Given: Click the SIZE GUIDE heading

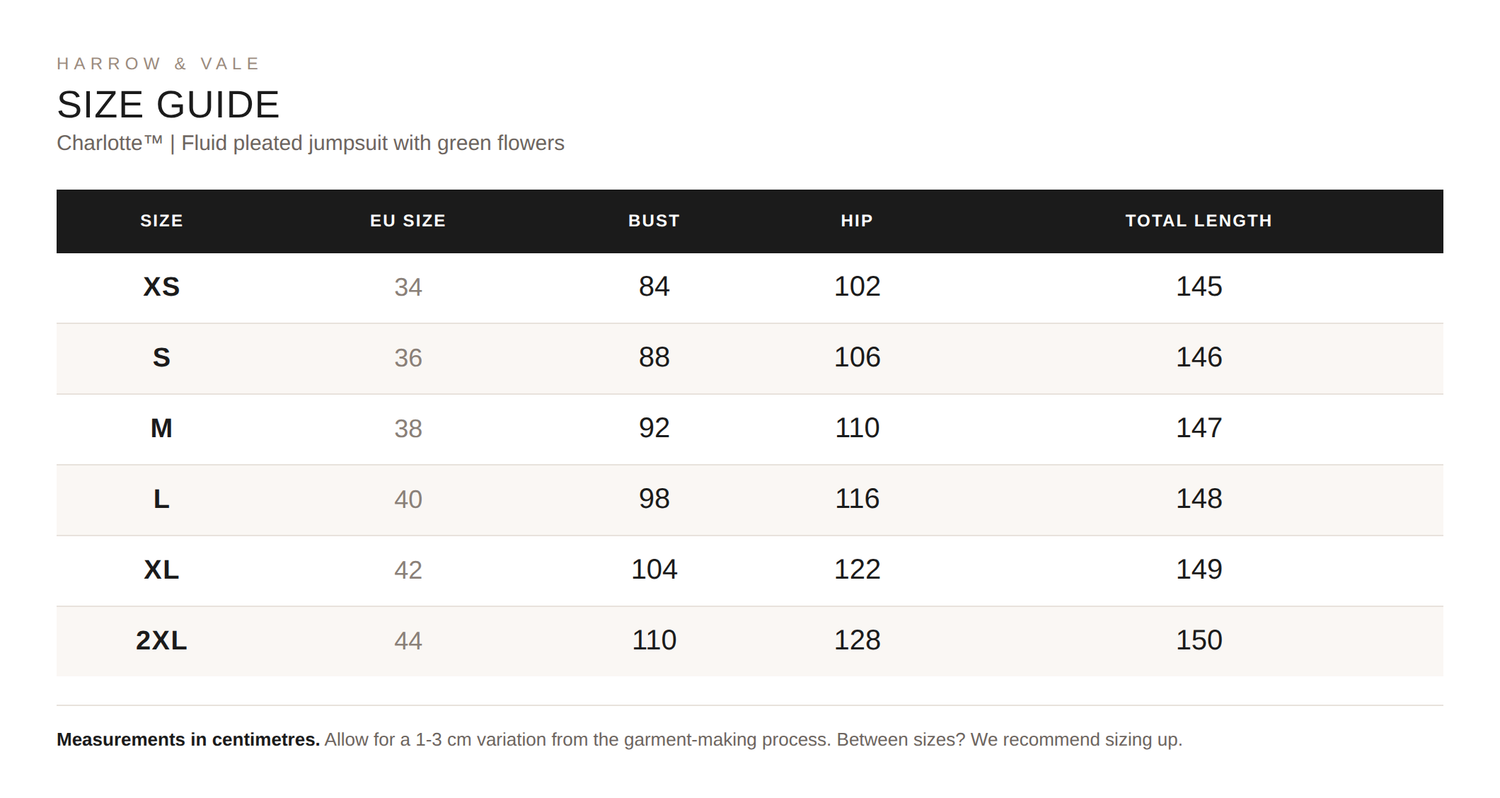Looking at the screenshot, I should (168, 105).
